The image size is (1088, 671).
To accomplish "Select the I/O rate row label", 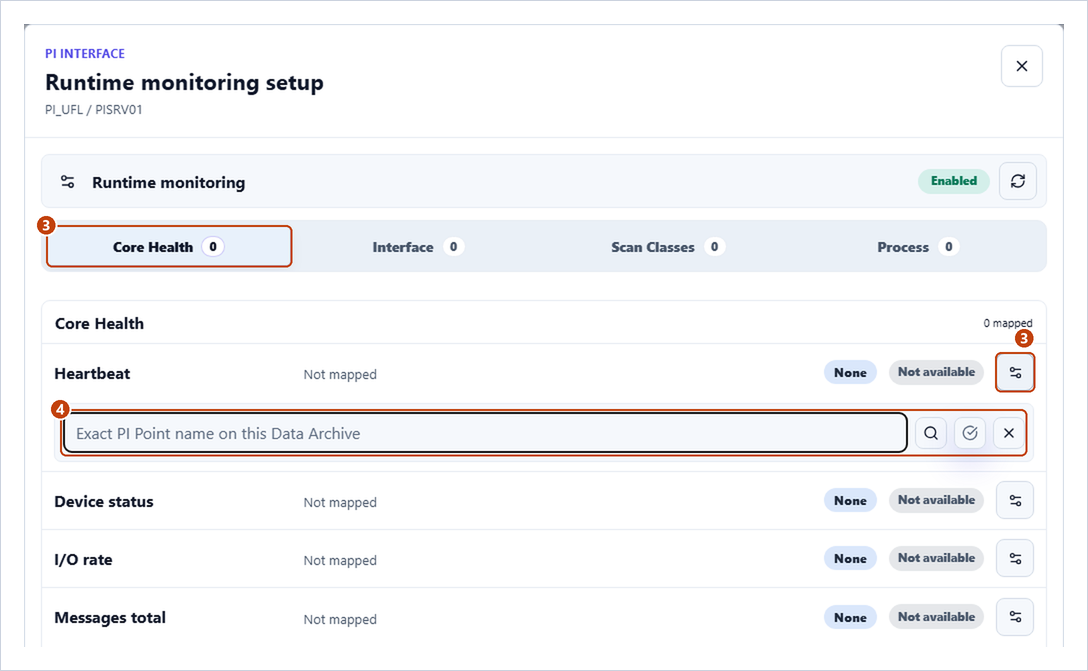I will pos(83,559).
